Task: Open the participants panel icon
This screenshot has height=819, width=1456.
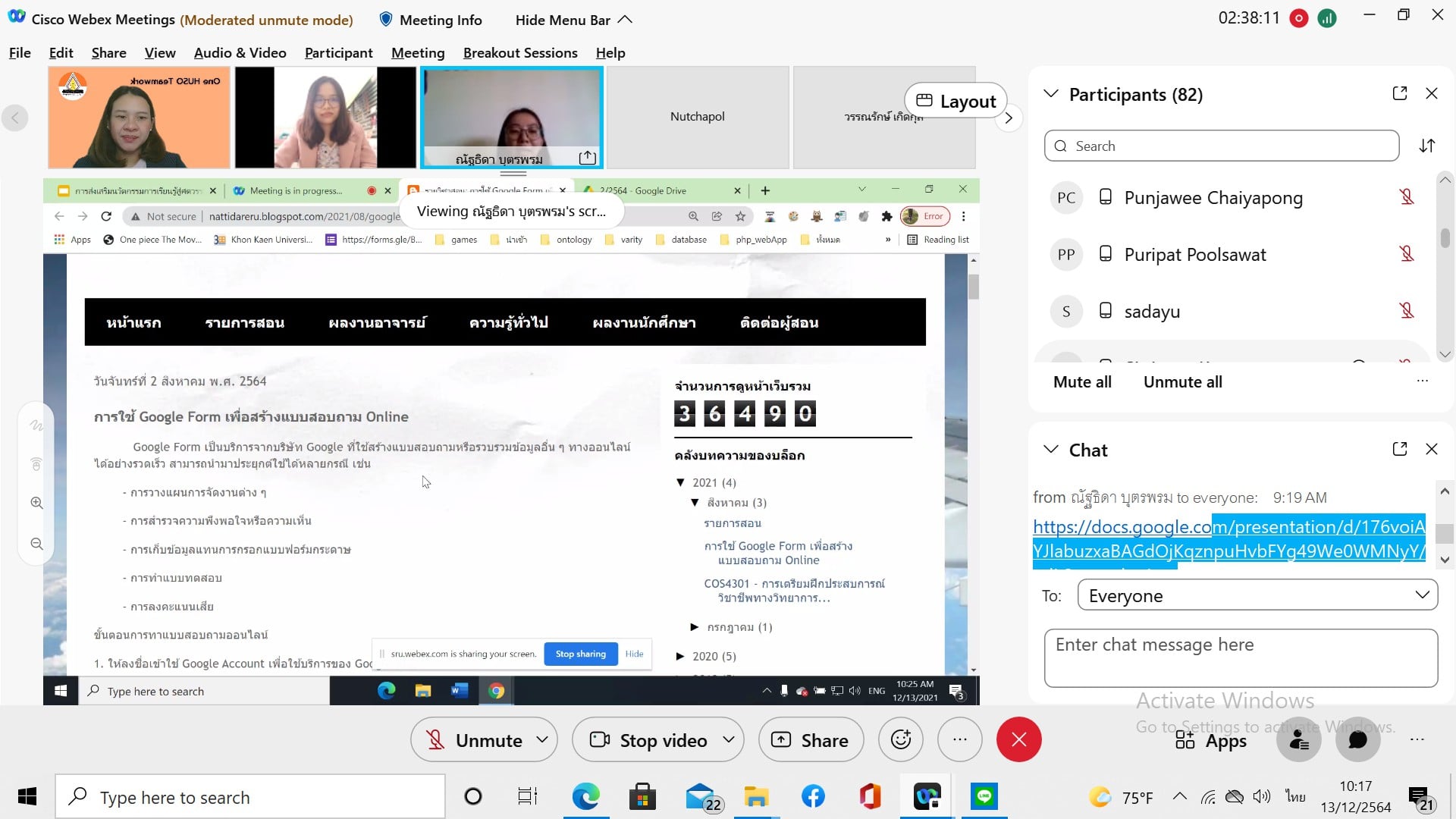Action: [1299, 739]
